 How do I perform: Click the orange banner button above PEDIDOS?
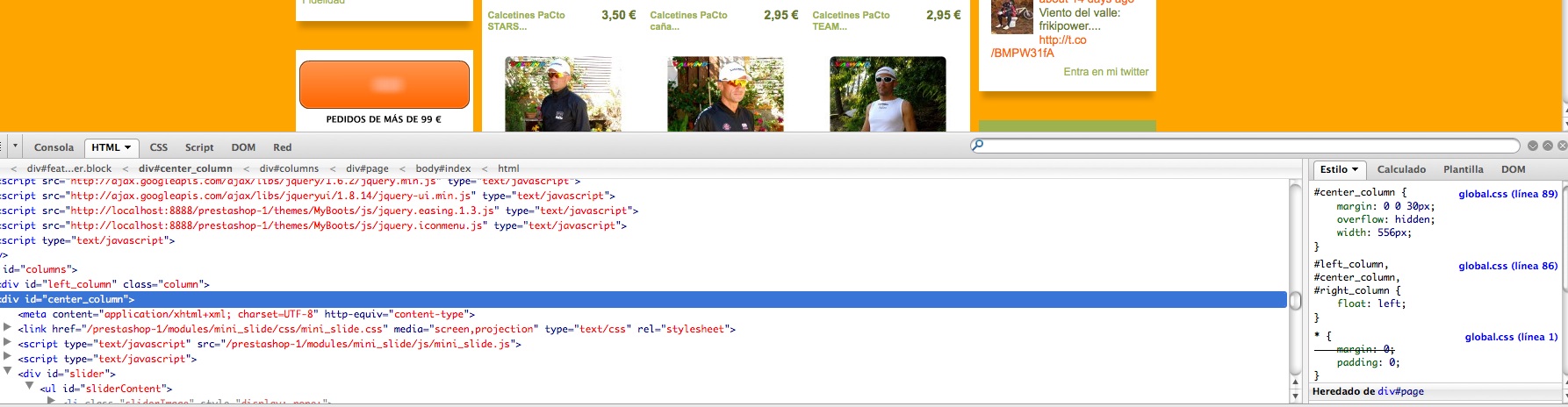385,84
